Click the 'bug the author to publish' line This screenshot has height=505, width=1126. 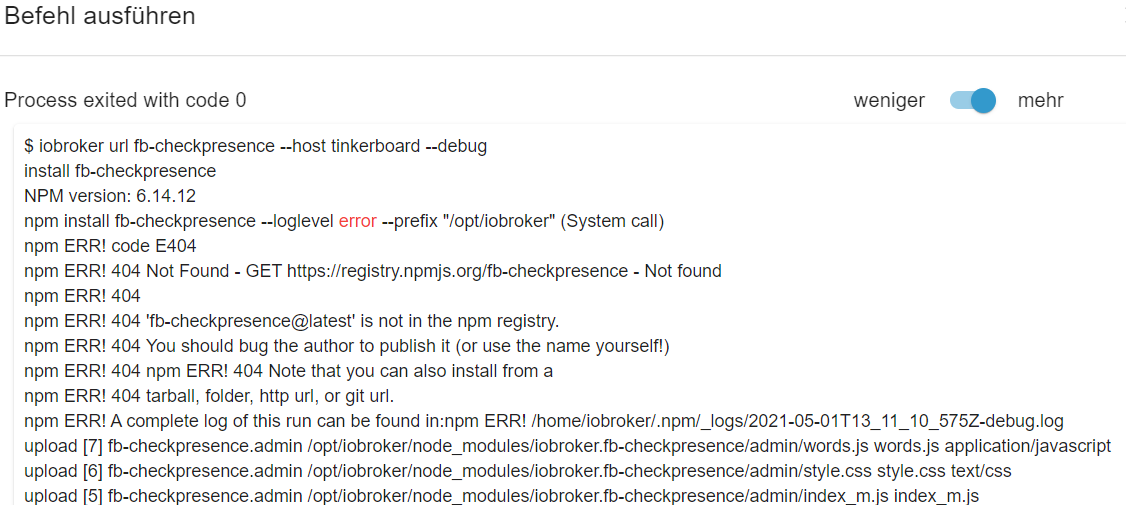pos(347,346)
